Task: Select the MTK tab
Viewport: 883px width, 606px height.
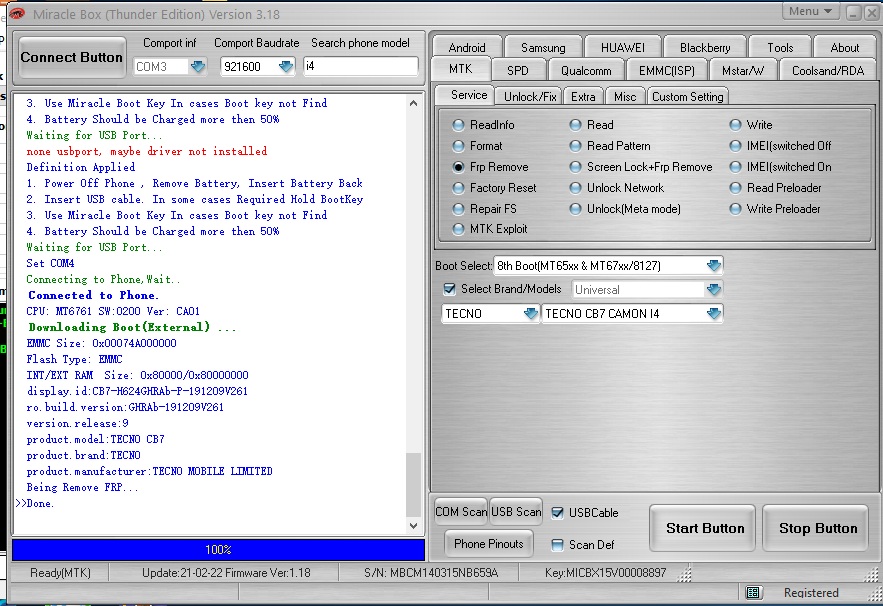Action: click(461, 69)
